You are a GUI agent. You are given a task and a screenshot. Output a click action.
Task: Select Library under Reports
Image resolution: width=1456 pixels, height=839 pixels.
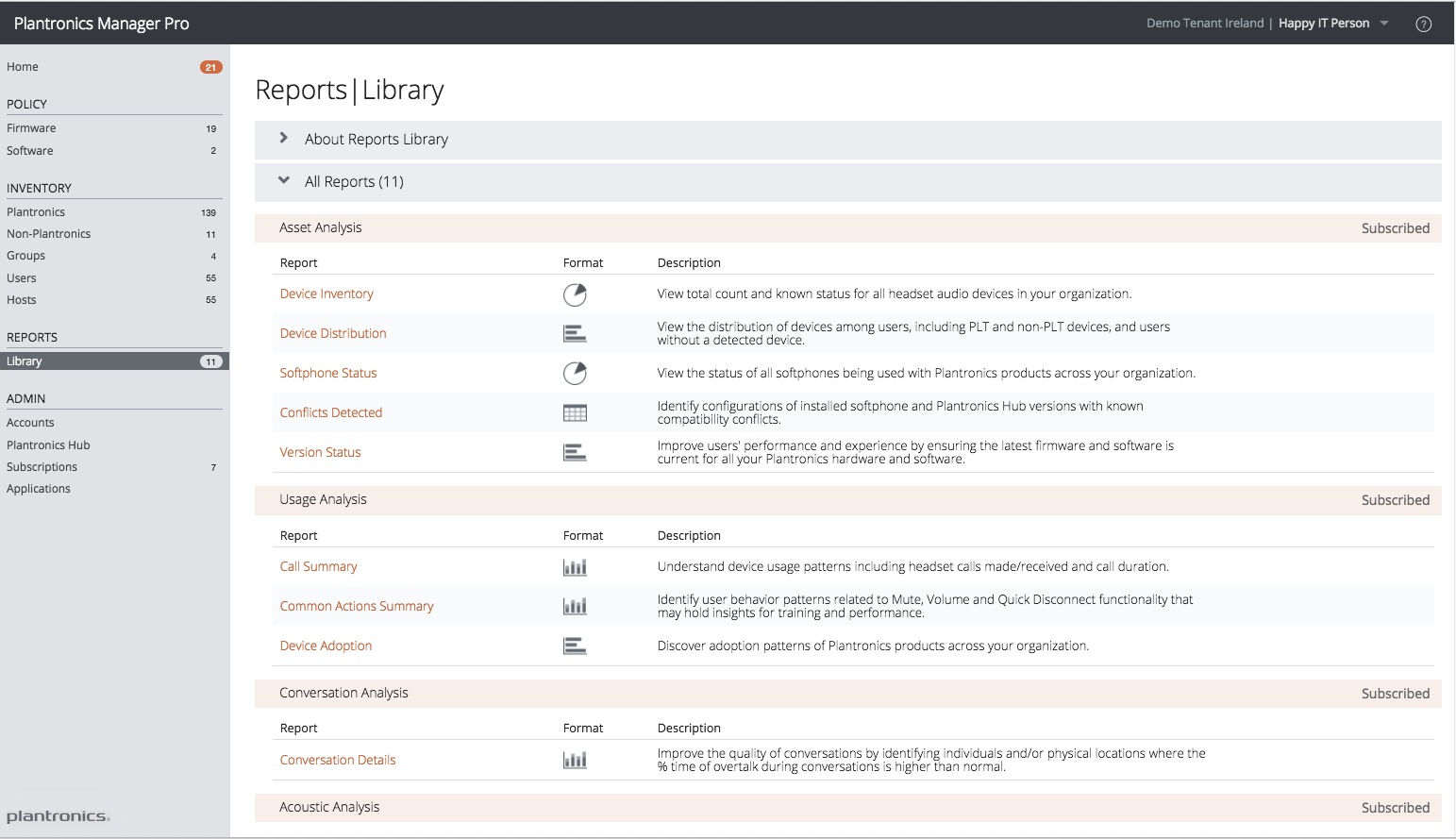click(x=114, y=361)
